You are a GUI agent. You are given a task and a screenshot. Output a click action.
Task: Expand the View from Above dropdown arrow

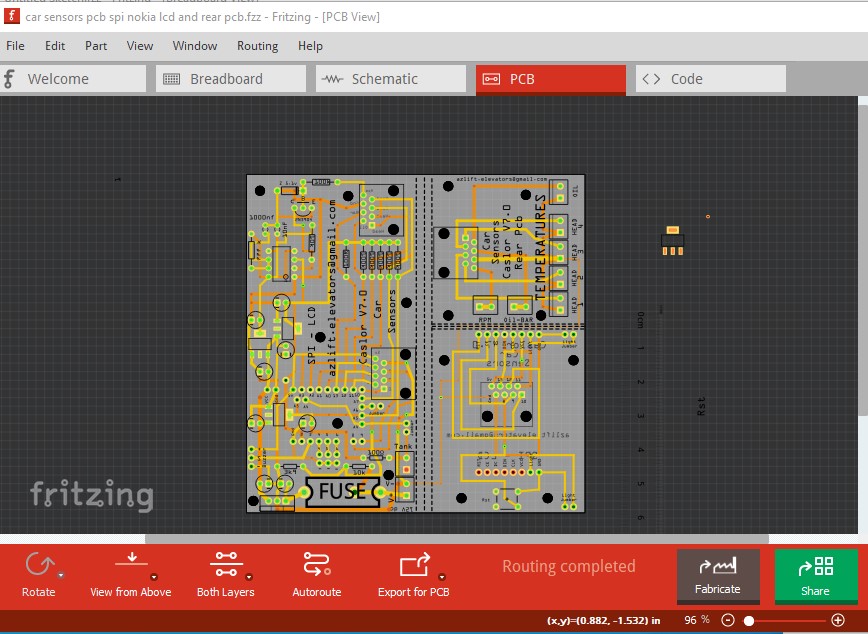pos(154,577)
